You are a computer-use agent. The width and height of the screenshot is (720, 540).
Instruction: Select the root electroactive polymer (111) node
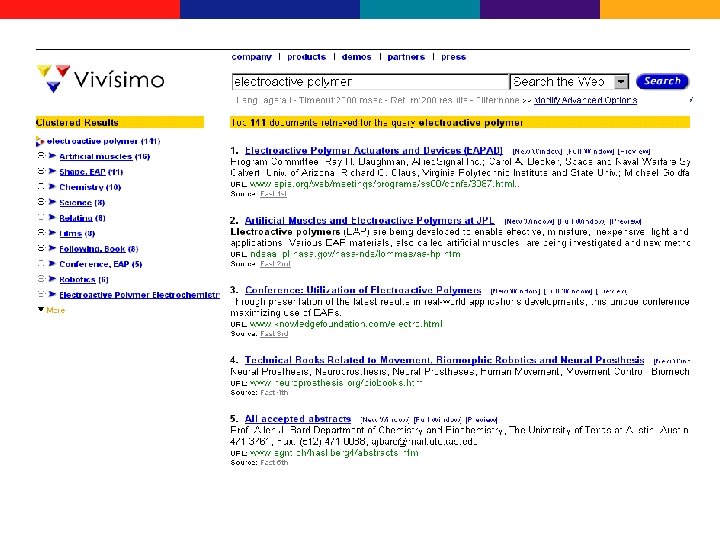(x=103, y=141)
